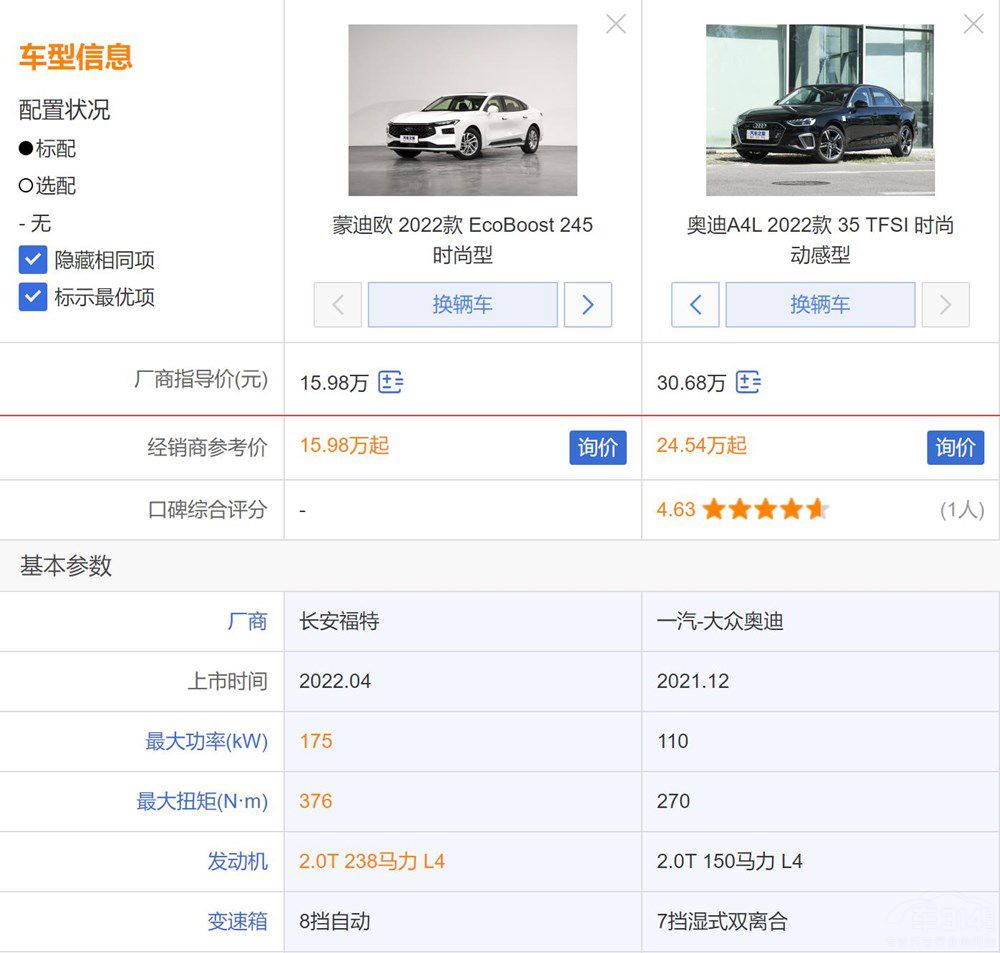Click the 换辆车 button under the Mondeo

462,304
